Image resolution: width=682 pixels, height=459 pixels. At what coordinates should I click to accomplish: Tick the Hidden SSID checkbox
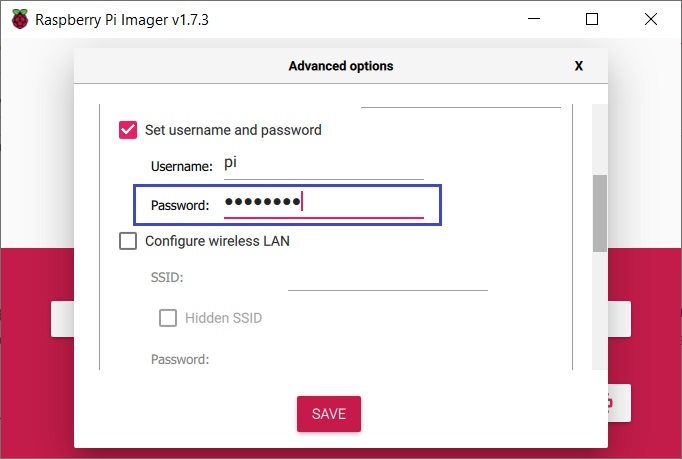pos(169,318)
